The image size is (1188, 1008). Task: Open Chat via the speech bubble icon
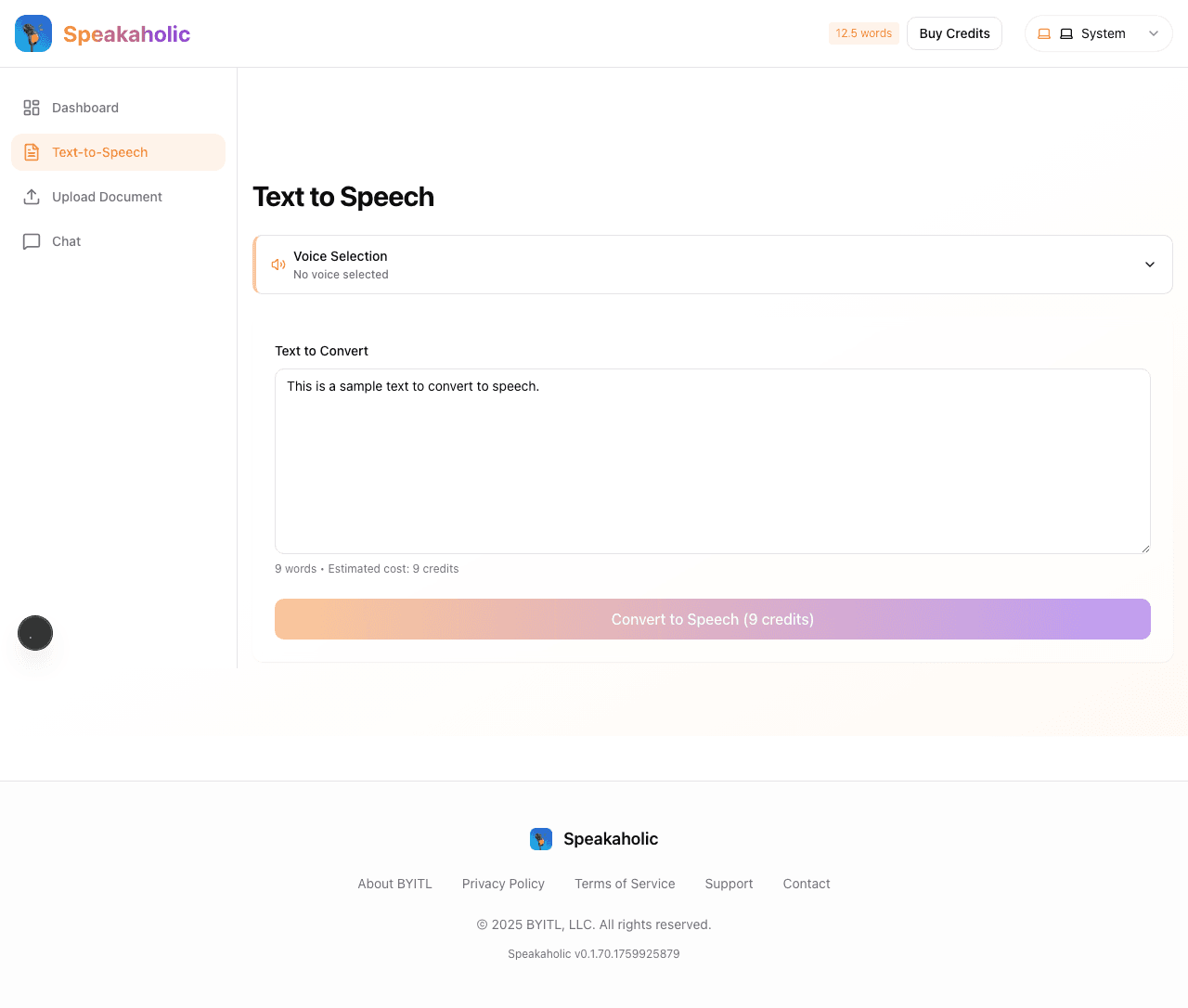[x=31, y=240]
